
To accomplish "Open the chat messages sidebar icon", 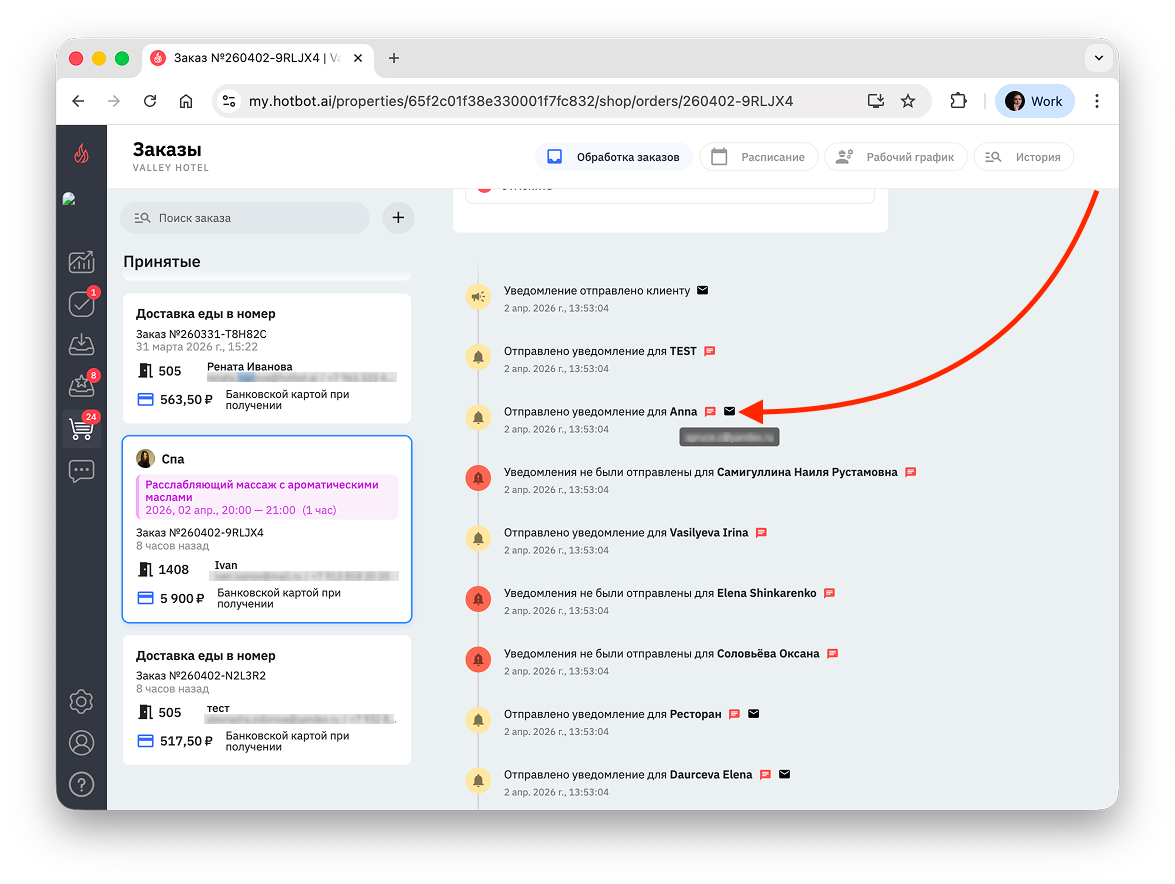I will (x=81, y=470).
